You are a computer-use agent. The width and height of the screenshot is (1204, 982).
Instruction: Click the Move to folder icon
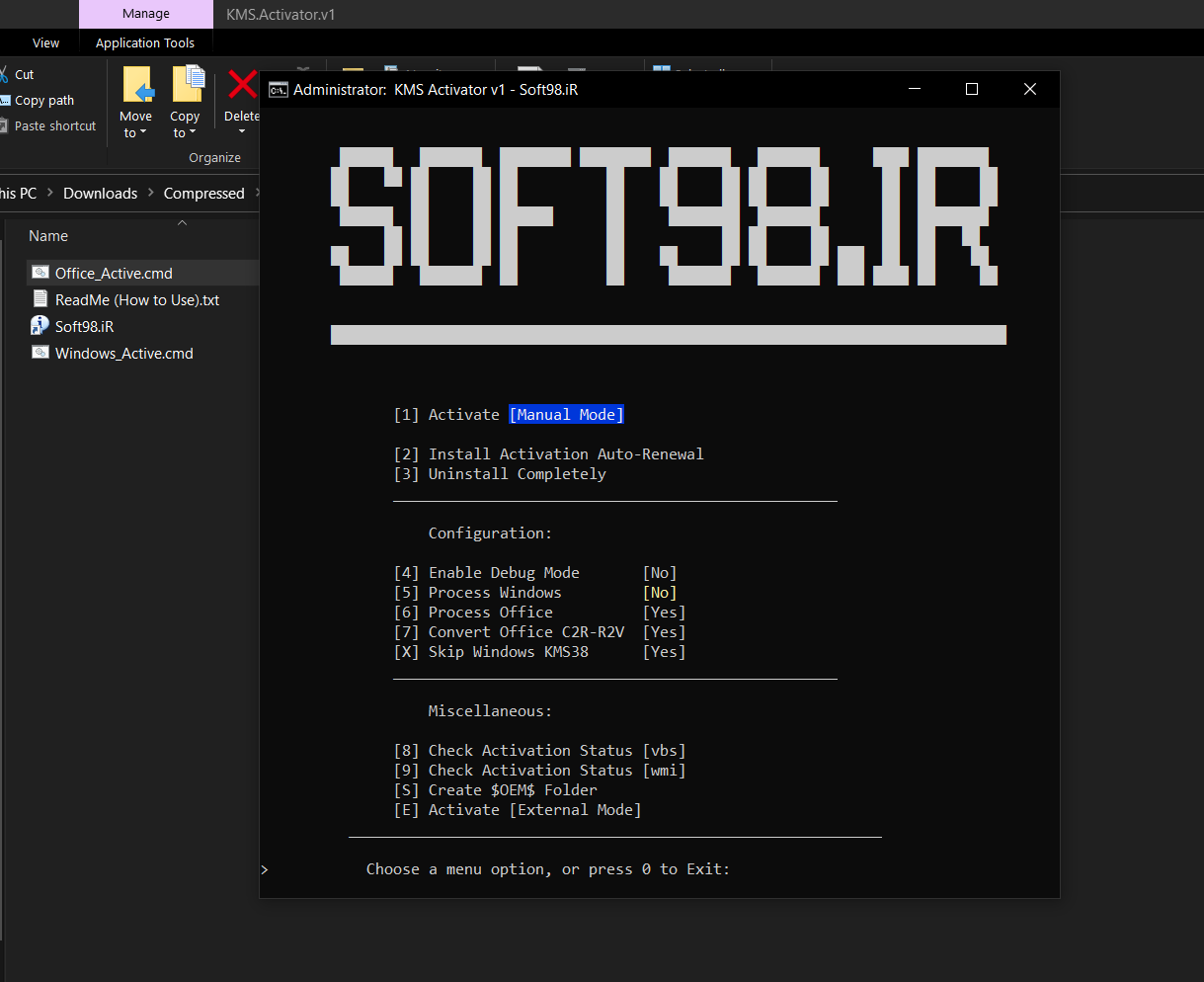[x=137, y=86]
